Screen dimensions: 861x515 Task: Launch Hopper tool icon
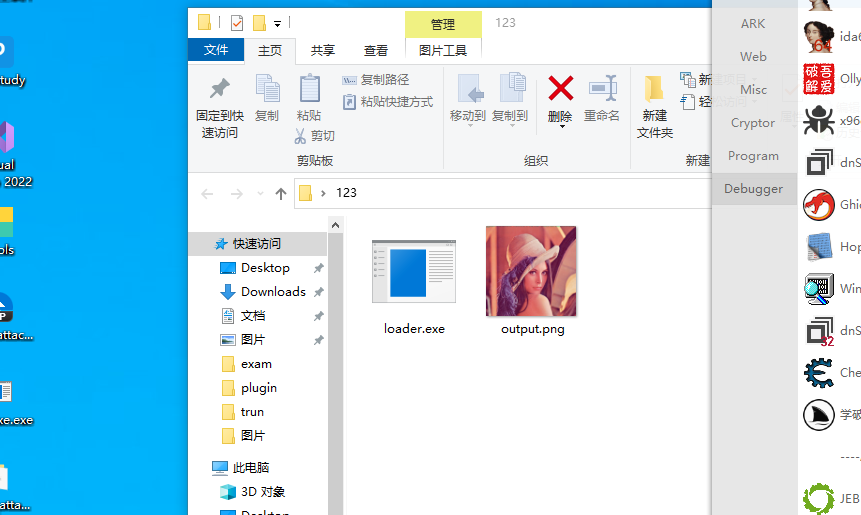(x=819, y=247)
